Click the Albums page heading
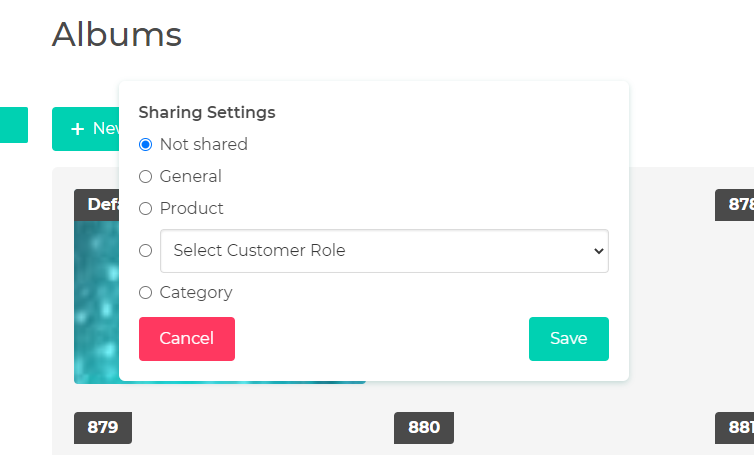 coord(117,35)
